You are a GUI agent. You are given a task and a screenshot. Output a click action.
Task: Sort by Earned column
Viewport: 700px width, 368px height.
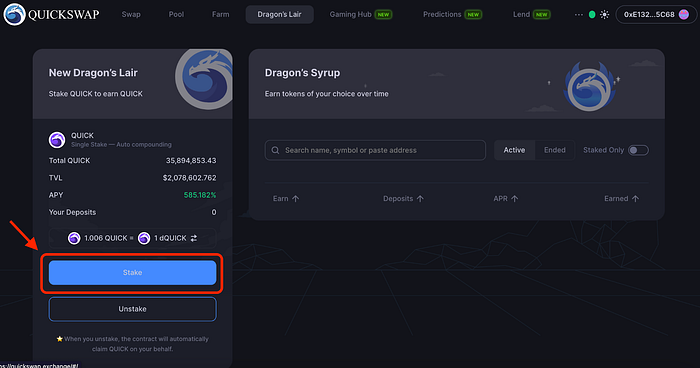coord(621,199)
